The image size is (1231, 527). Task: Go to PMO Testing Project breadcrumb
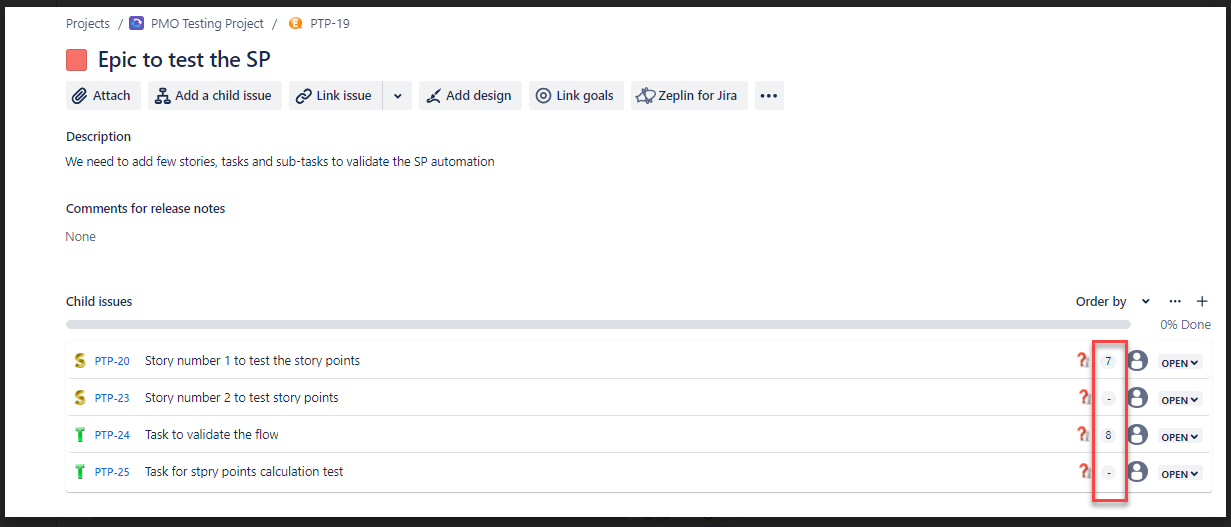click(207, 23)
